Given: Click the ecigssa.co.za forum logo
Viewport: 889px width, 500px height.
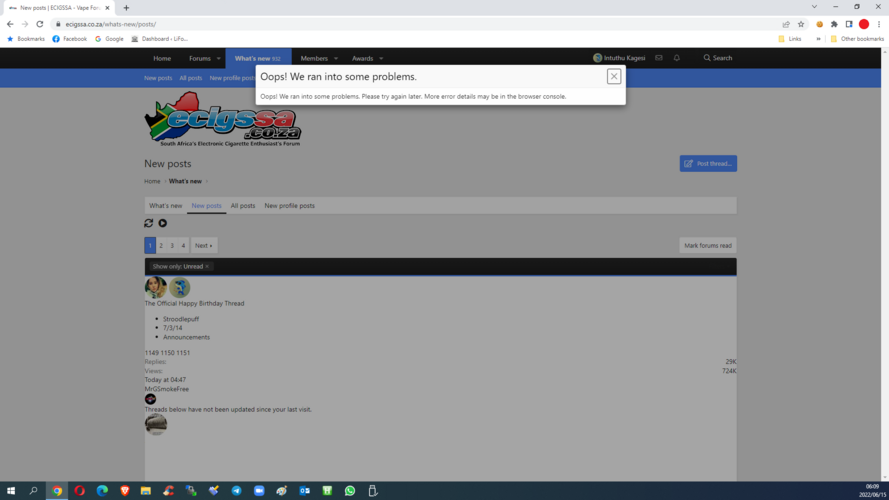Looking at the screenshot, I should (x=222, y=119).
